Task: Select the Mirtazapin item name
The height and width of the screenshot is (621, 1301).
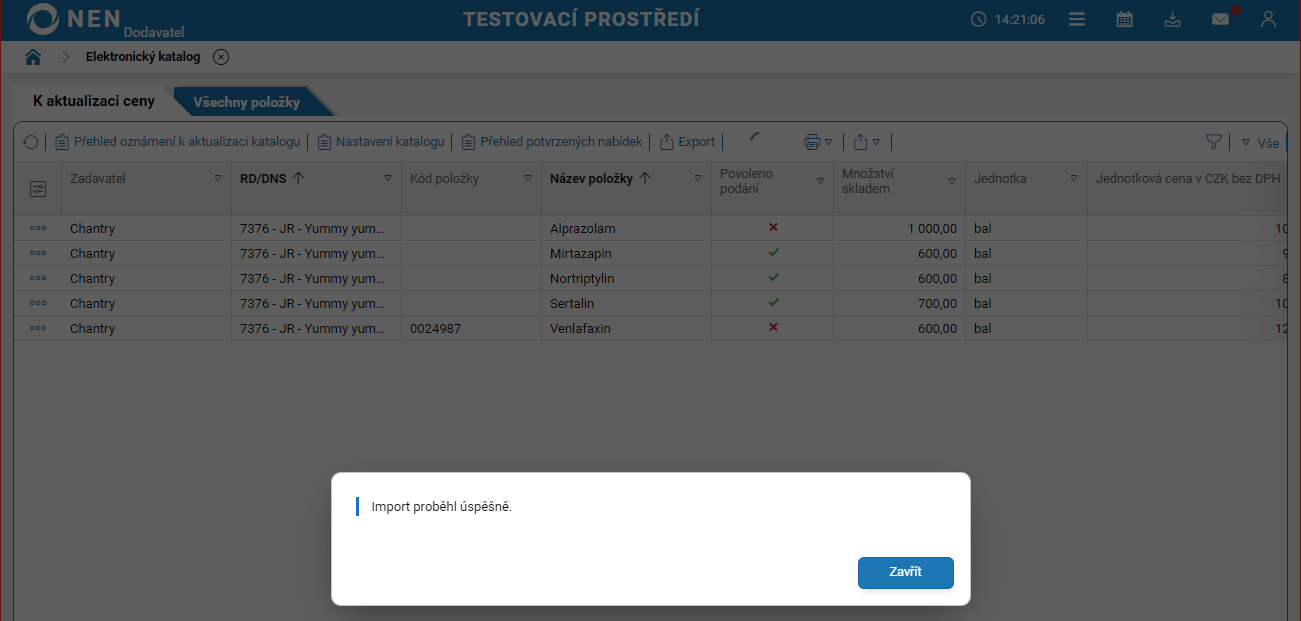Action: (x=581, y=254)
